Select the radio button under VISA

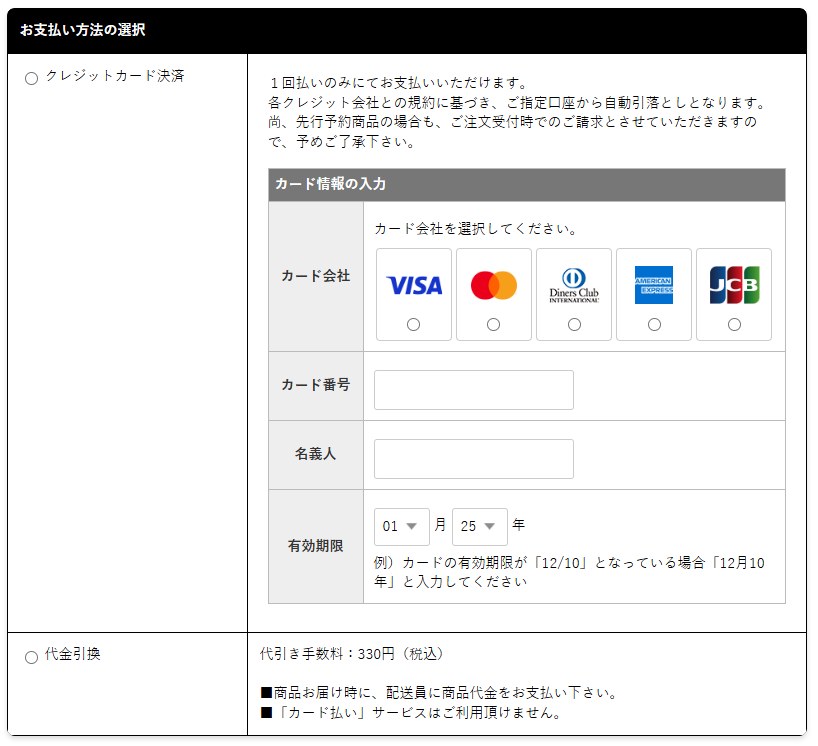coord(414,325)
